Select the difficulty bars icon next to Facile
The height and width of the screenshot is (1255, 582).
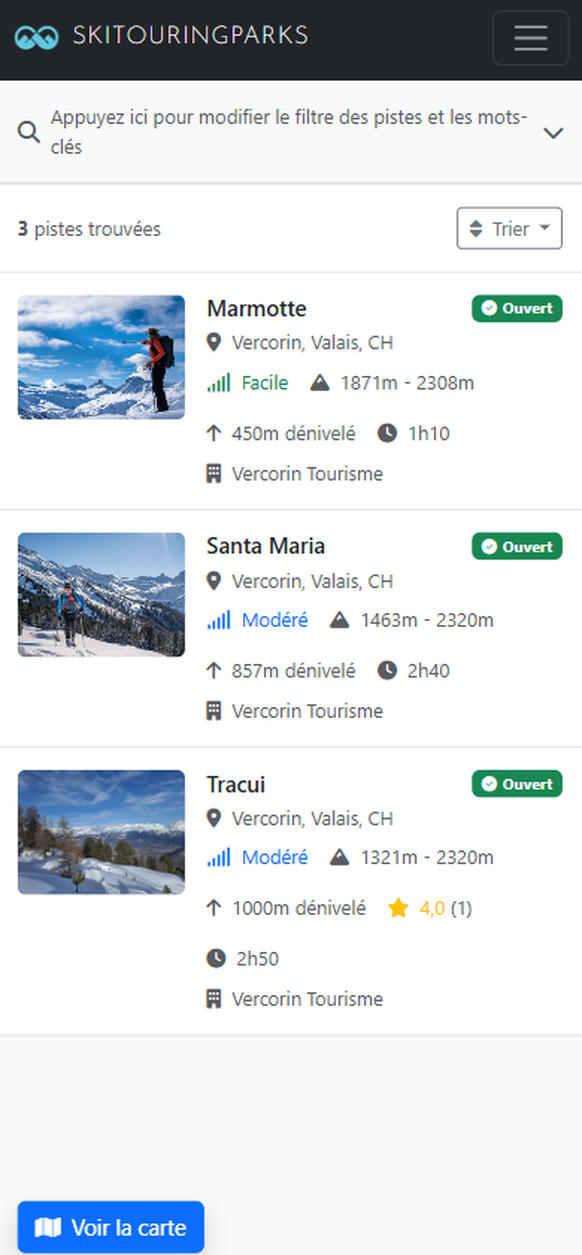pyautogui.click(x=218, y=382)
